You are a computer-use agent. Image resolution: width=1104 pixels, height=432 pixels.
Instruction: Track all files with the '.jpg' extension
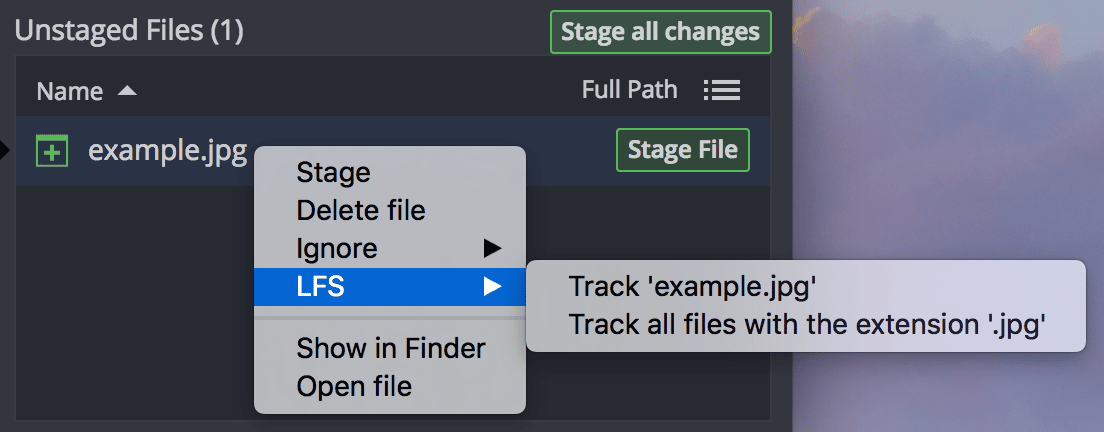pos(806,325)
